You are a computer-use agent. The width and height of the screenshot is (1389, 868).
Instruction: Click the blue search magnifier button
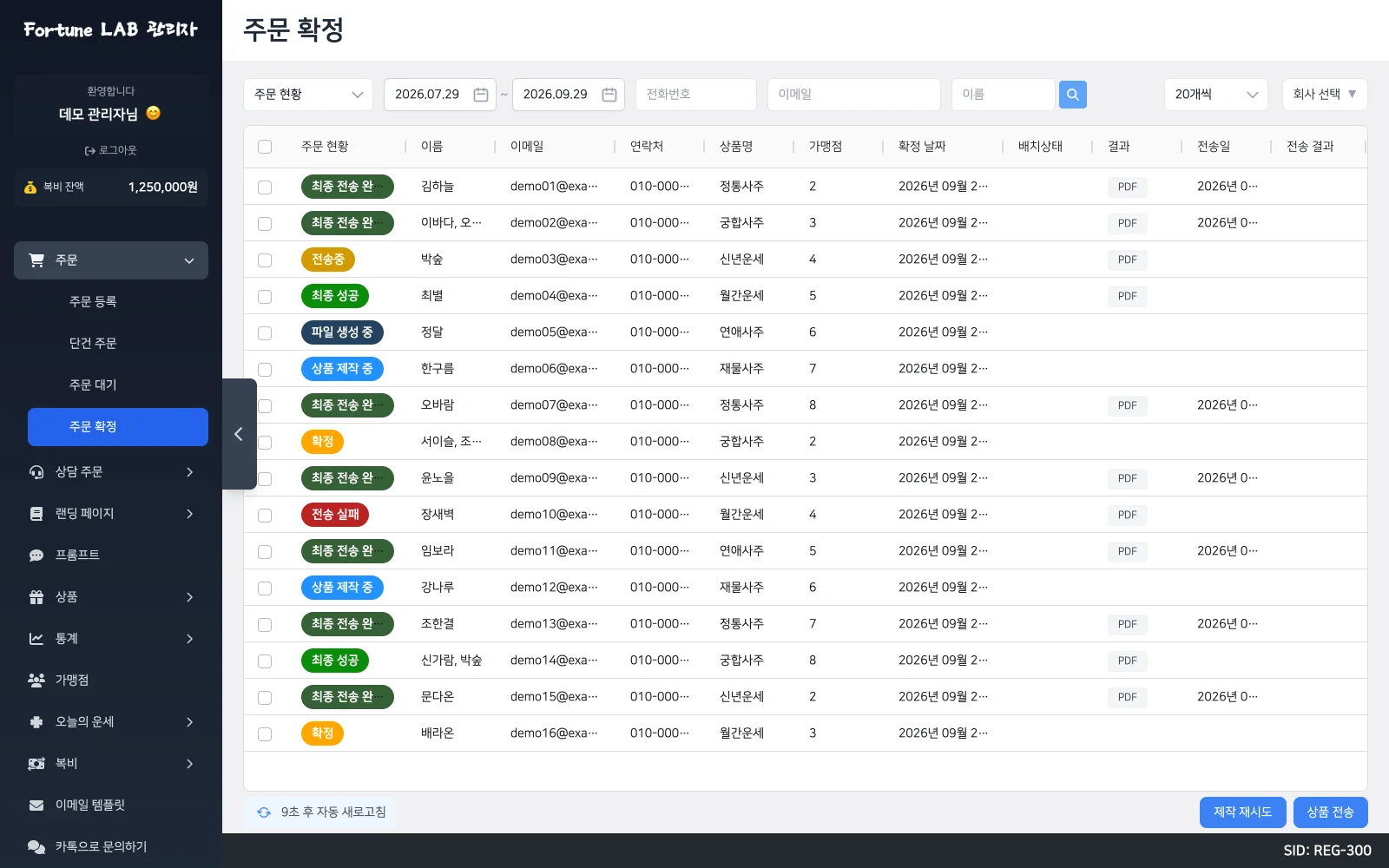(1073, 95)
